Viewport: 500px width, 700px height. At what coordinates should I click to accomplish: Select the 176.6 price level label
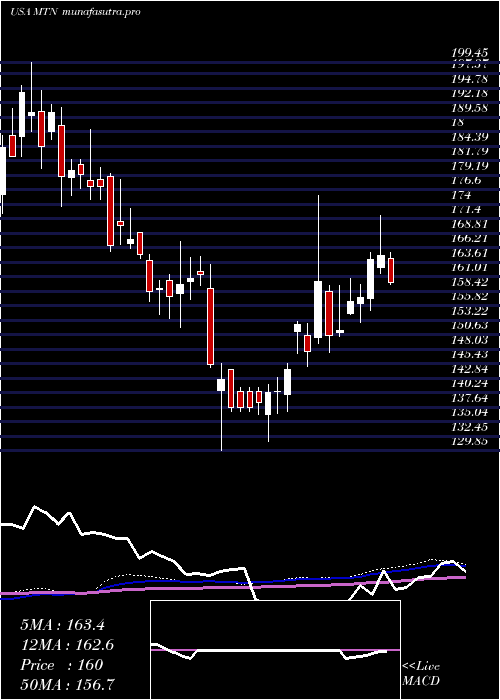(466, 180)
